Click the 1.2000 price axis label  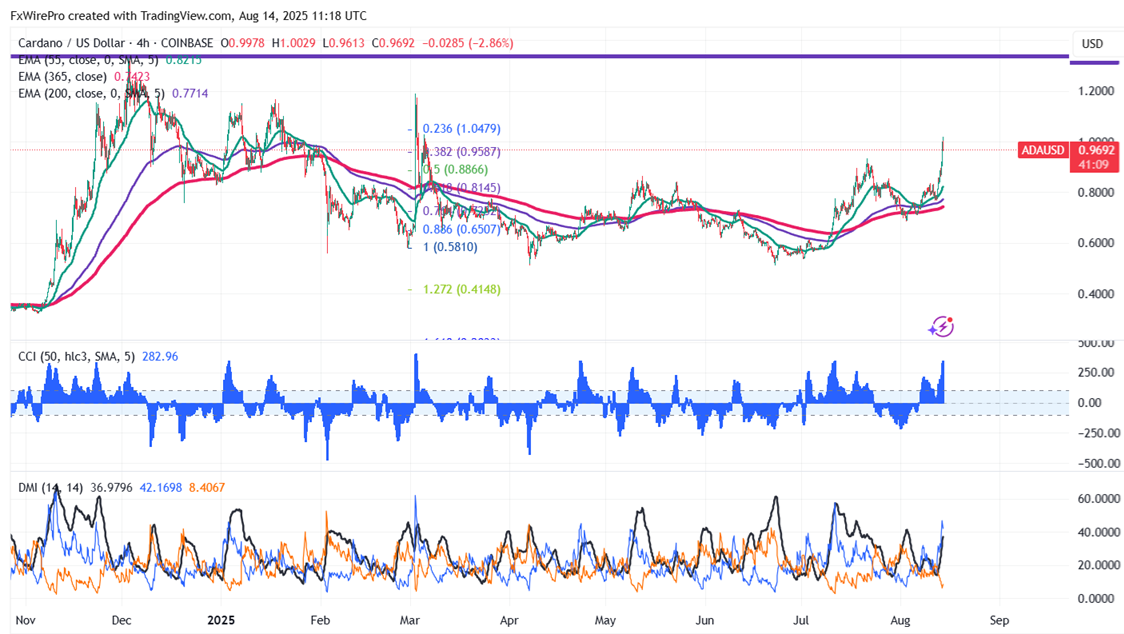[x=1096, y=91]
